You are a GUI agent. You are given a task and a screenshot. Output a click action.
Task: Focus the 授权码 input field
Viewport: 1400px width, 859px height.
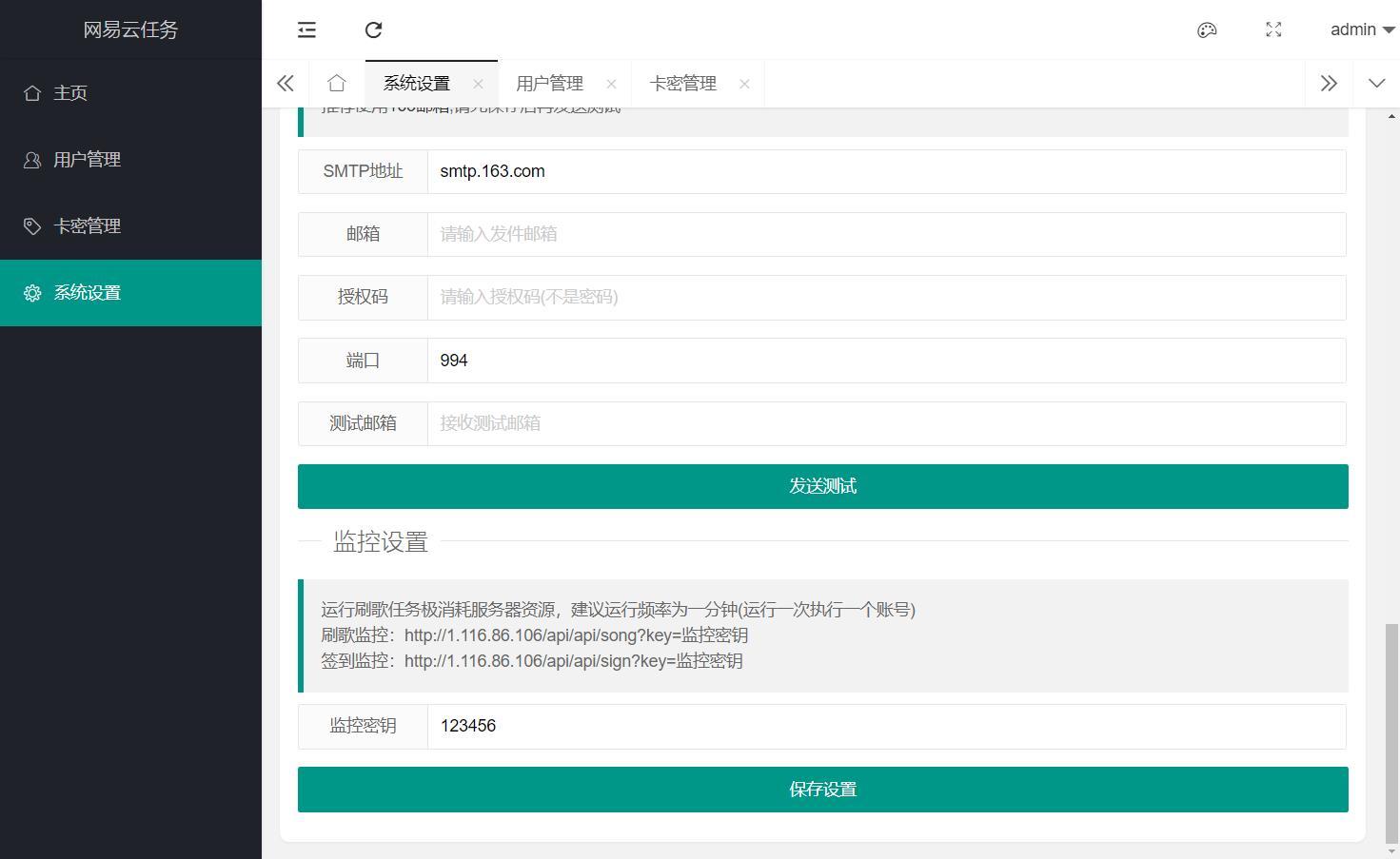coord(885,297)
